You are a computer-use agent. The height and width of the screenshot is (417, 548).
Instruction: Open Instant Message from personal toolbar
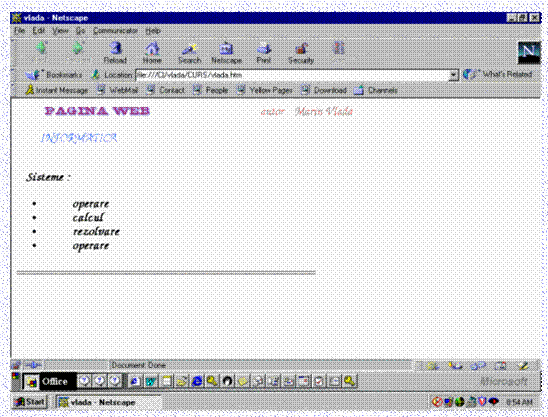coord(57,90)
